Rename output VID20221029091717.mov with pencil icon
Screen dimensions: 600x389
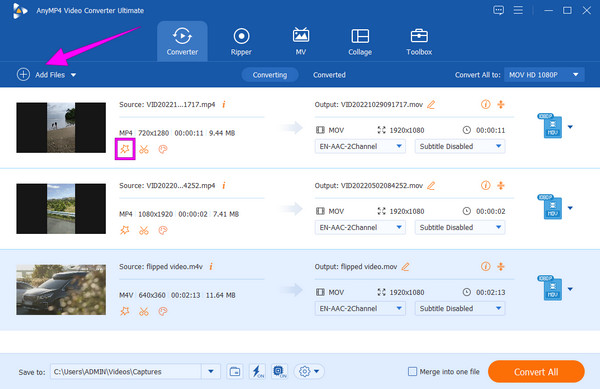[431, 104]
